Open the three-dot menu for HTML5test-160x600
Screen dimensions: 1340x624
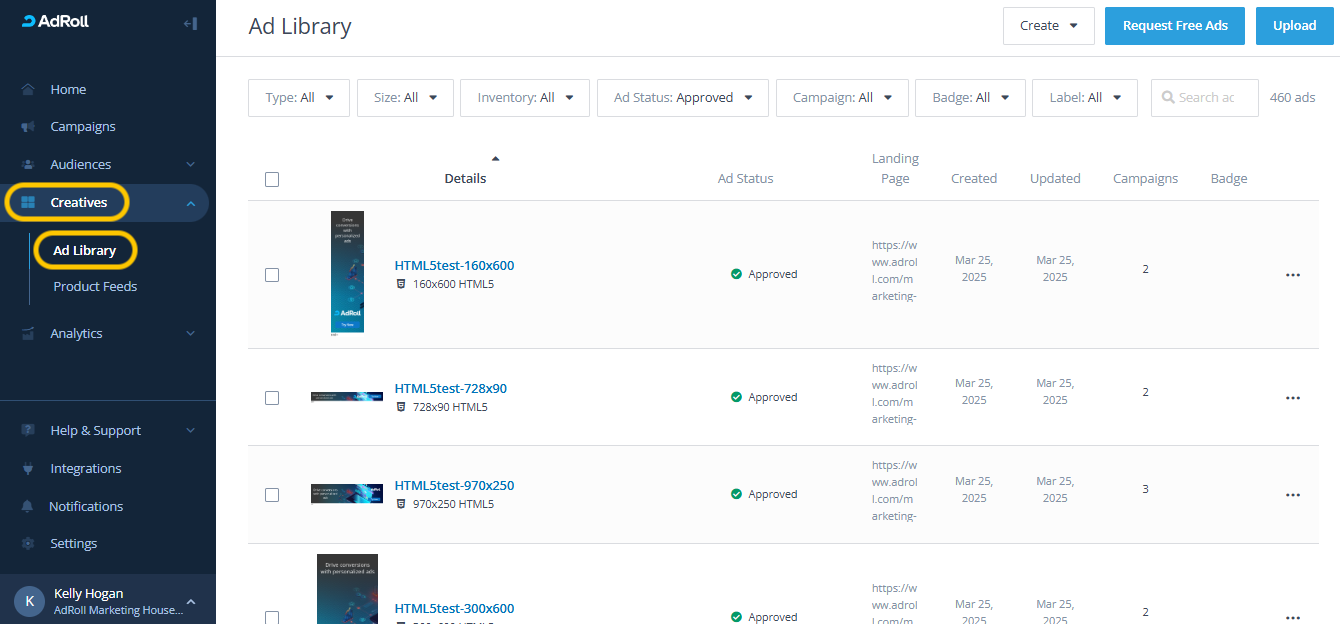click(1292, 275)
